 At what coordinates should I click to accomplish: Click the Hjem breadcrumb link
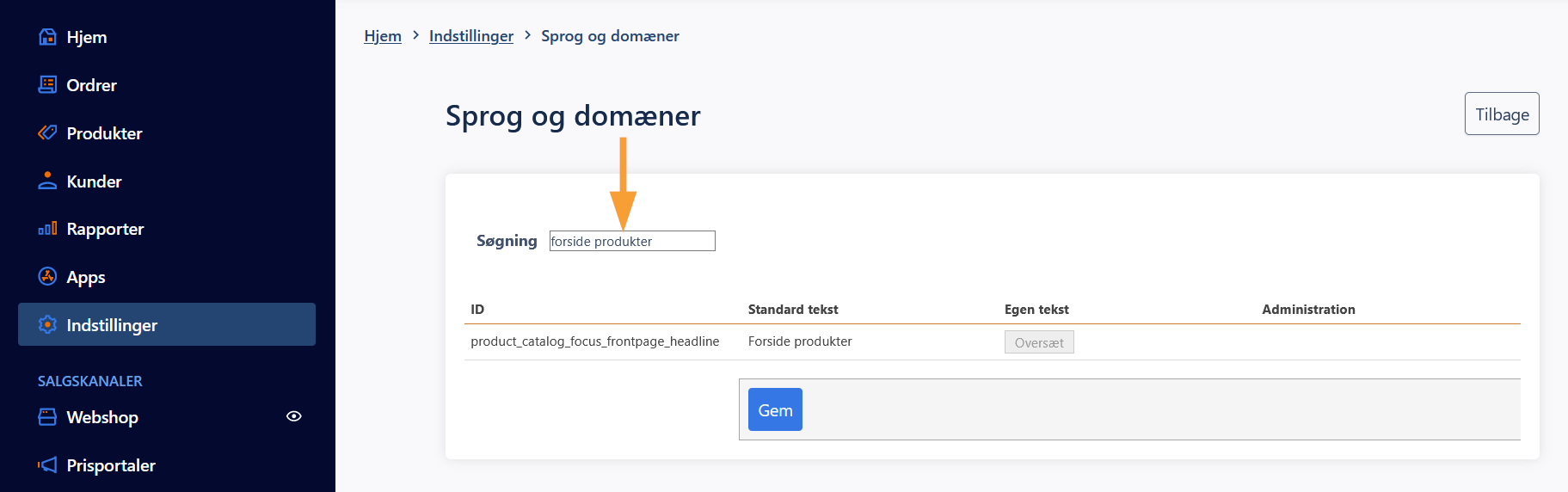(x=383, y=36)
